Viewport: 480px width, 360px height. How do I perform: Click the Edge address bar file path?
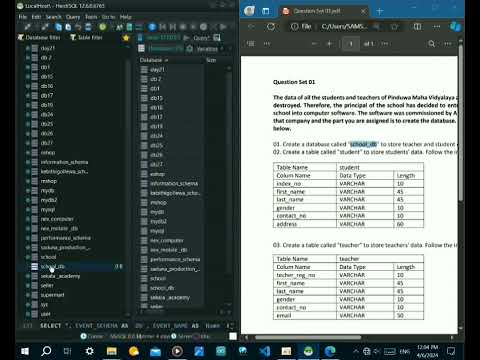(344, 27)
